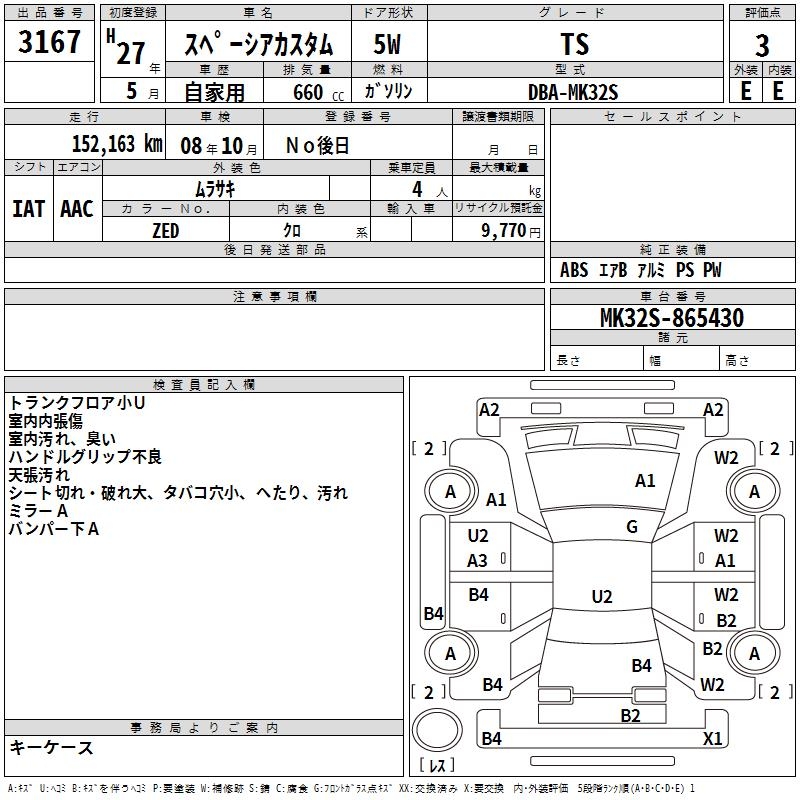Viewport: 800px width, 800px height.
Task: Click inspector note ハンドルグリップ不良
Action: (85, 457)
